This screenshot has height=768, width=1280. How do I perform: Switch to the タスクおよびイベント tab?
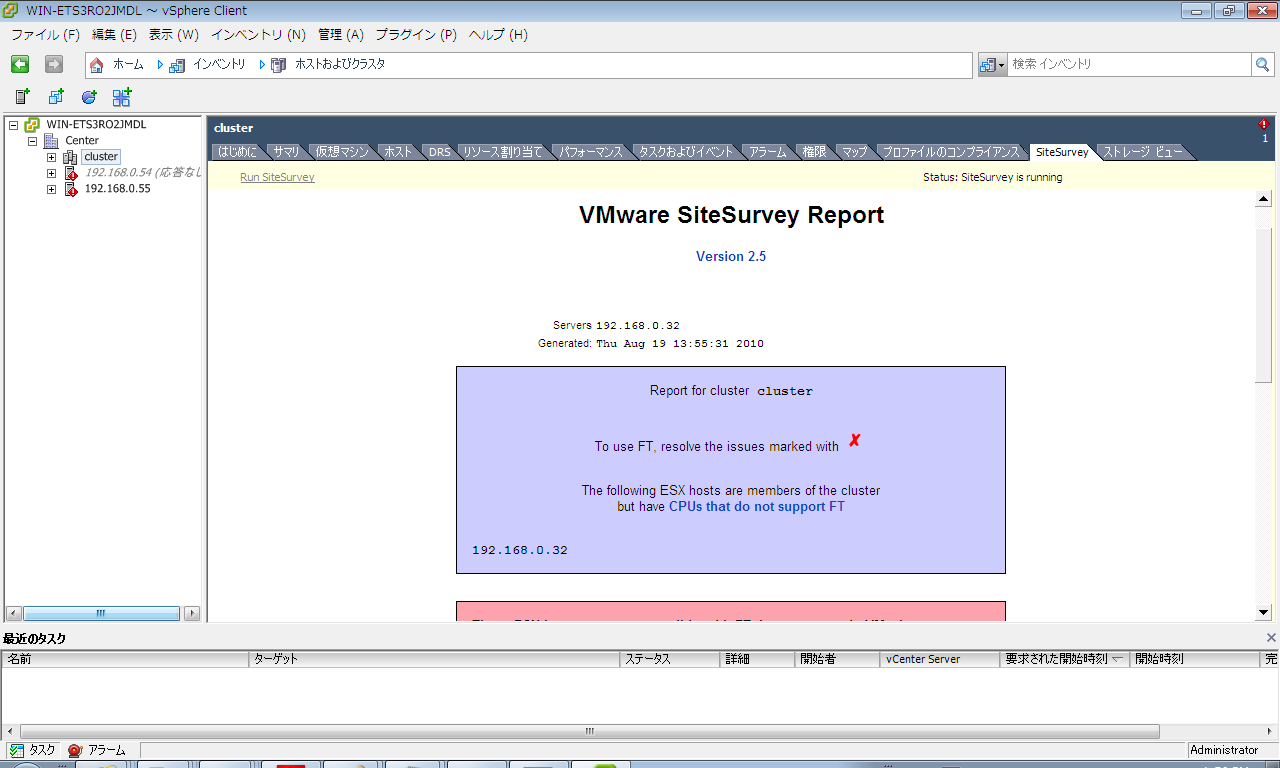click(x=686, y=152)
